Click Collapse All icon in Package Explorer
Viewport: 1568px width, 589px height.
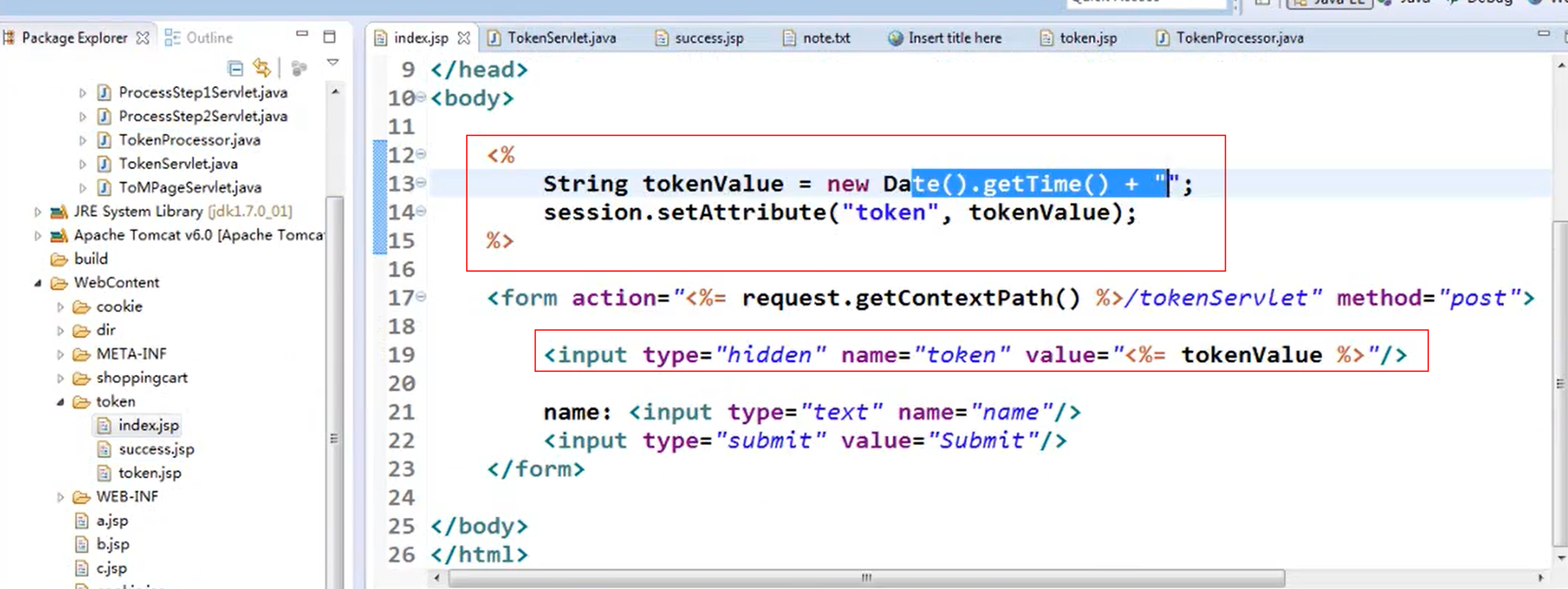(x=235, y=68)
